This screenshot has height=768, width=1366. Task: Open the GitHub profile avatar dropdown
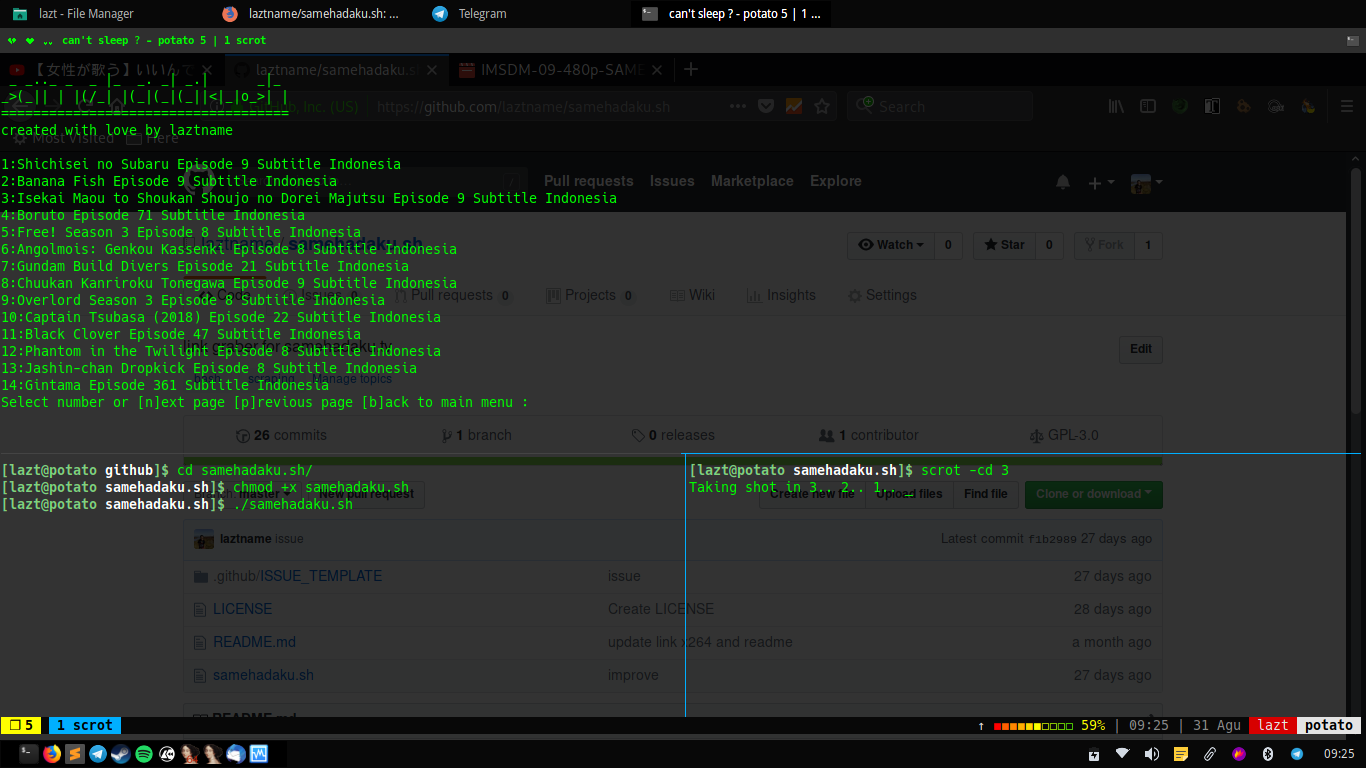point(1146,182)
